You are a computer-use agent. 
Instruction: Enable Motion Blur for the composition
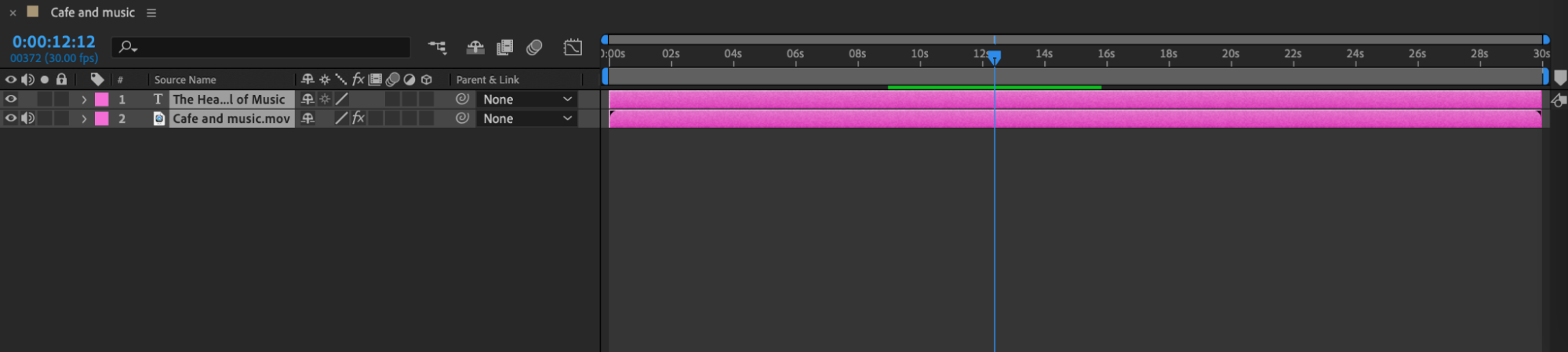point(534,48)
